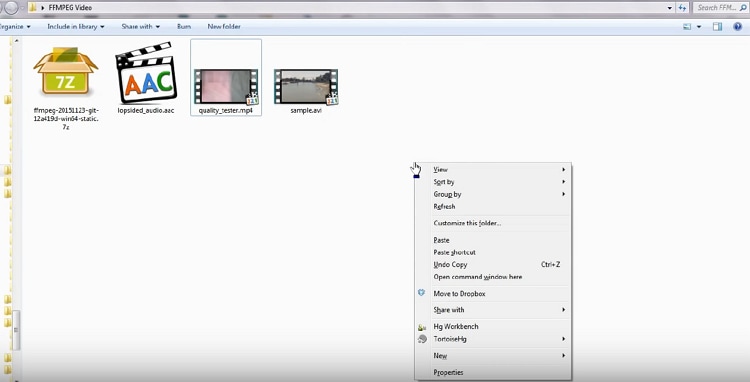Viewport: 750px width, 382px height.
Task: Choose Properties from the context menu
Action: pyautogui.click(x=493, y=372)
